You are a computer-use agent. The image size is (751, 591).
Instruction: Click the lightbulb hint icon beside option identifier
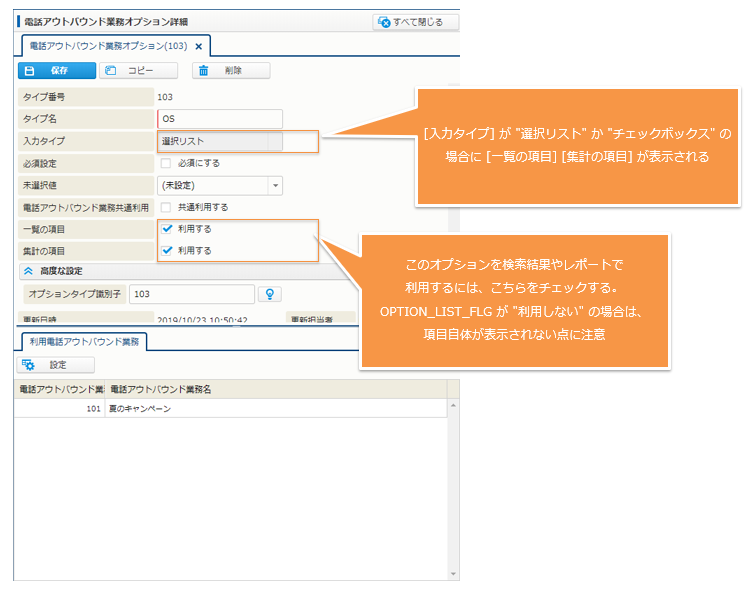point(268,294)
